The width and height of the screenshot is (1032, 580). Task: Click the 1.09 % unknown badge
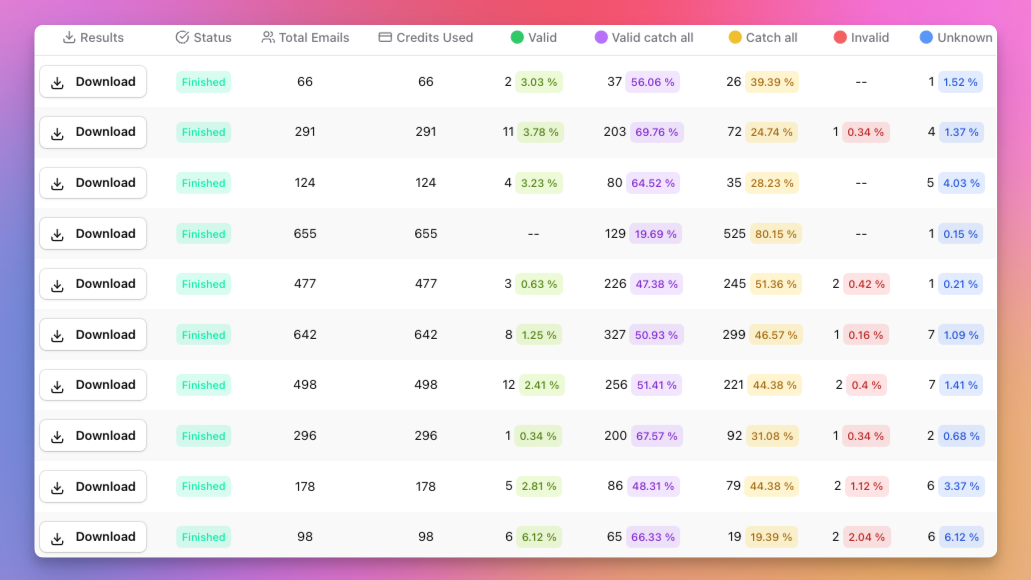[x=961, y=335]
